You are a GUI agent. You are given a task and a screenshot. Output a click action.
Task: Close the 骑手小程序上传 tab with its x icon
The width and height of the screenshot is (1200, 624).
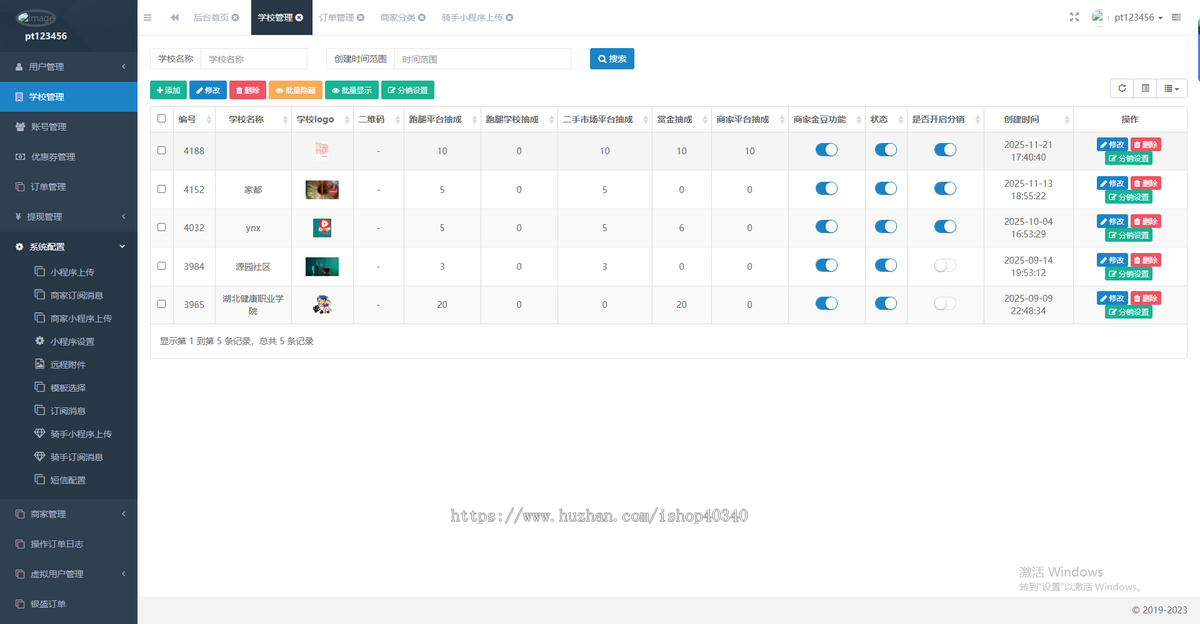[x=511, y=18]
